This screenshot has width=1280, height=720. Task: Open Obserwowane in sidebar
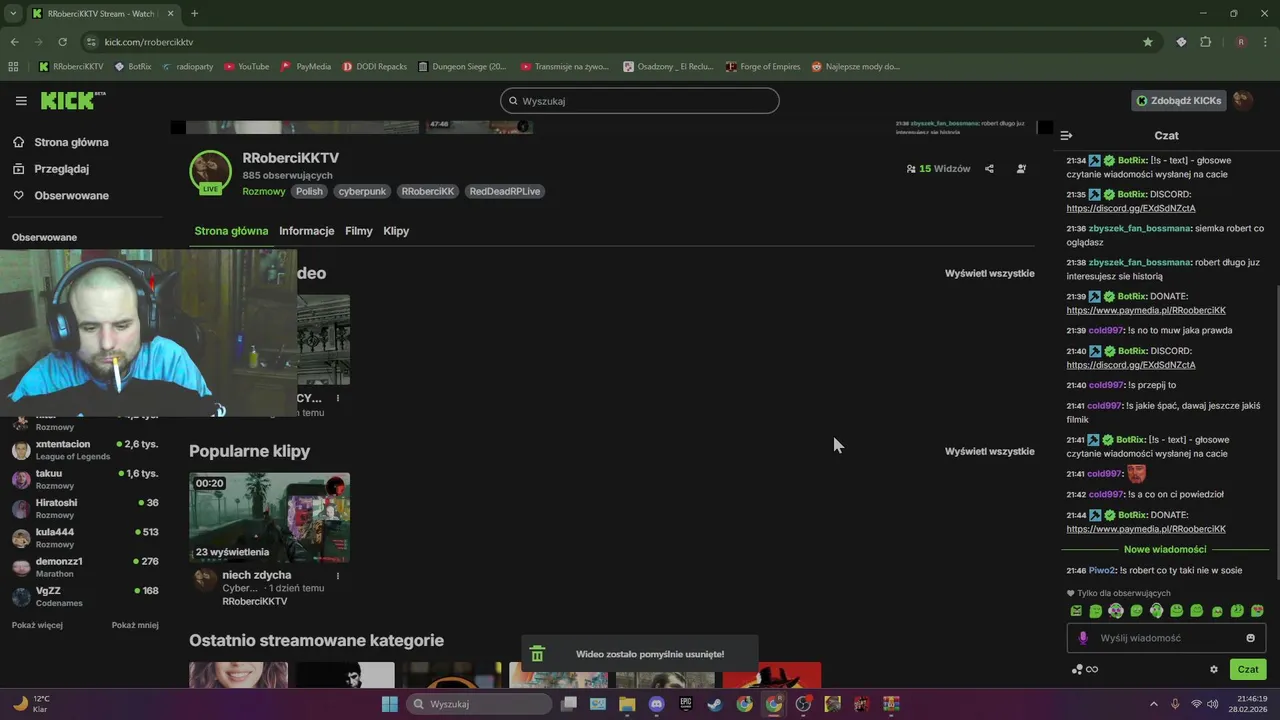(62, 195)
